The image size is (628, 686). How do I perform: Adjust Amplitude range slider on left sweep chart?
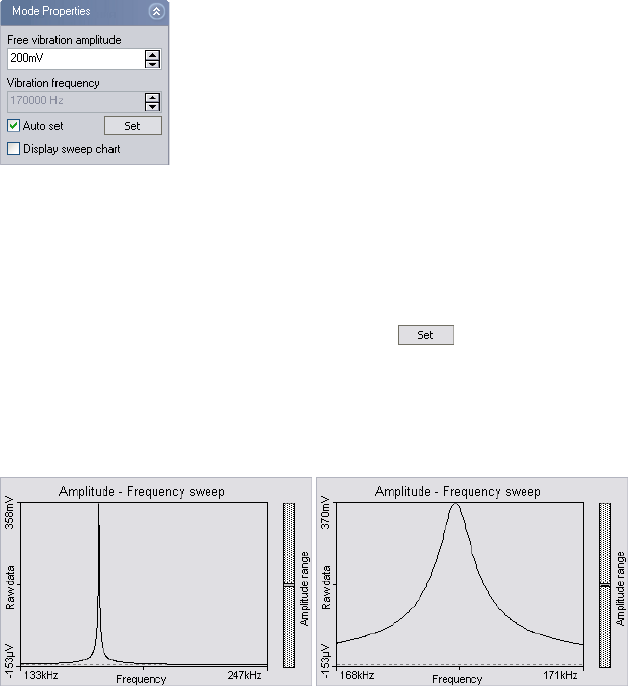click(x=289, y=584)
